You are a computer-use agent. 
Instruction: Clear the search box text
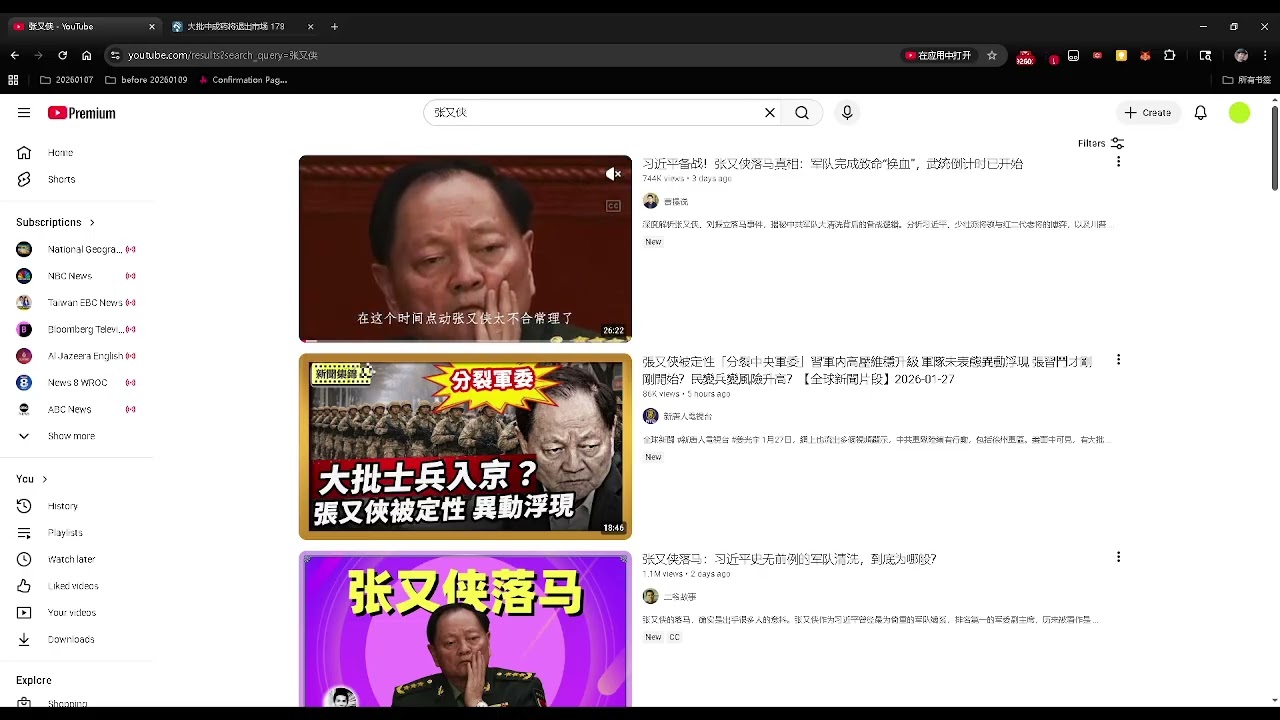770,113
